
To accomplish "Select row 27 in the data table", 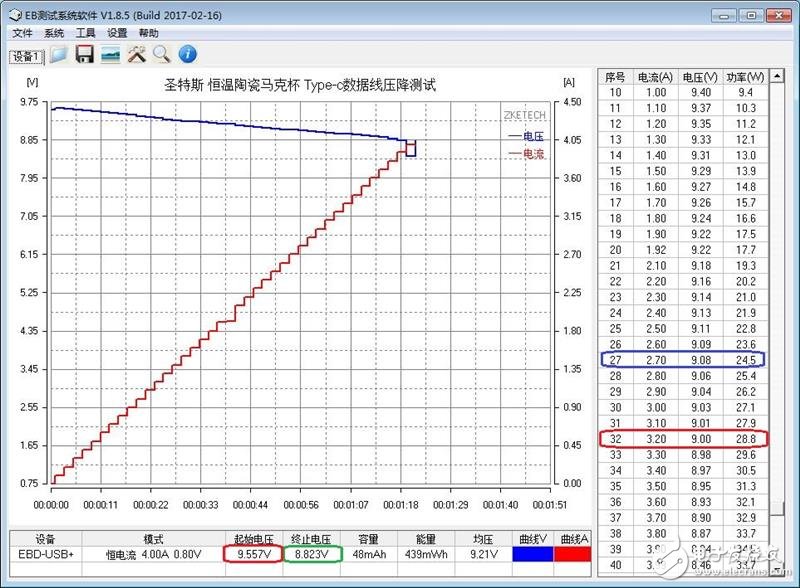I will point(680,360).
